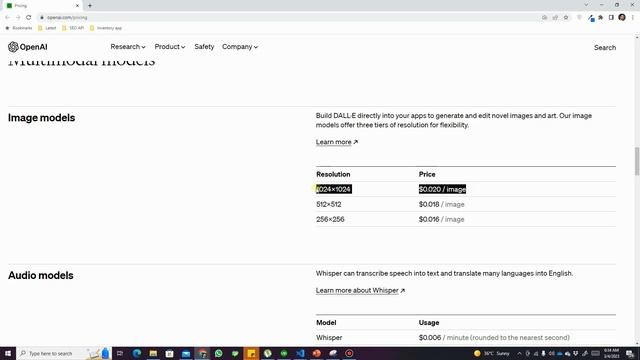The width and height of the screenshot is (640, 360).
Task: Open Visual Studio Code from the taskbar
Action: point(300,353)
